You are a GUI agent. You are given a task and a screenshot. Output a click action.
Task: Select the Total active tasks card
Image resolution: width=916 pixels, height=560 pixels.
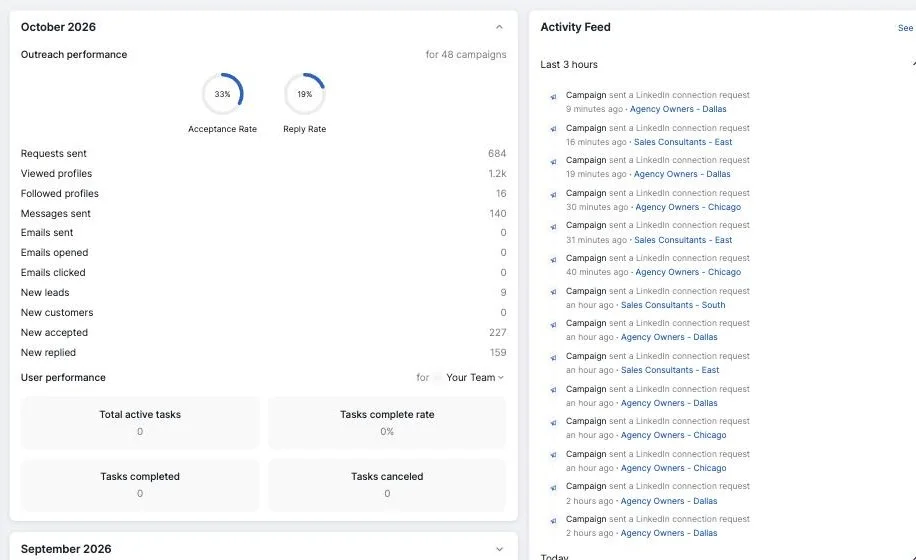tap(140, 423)
